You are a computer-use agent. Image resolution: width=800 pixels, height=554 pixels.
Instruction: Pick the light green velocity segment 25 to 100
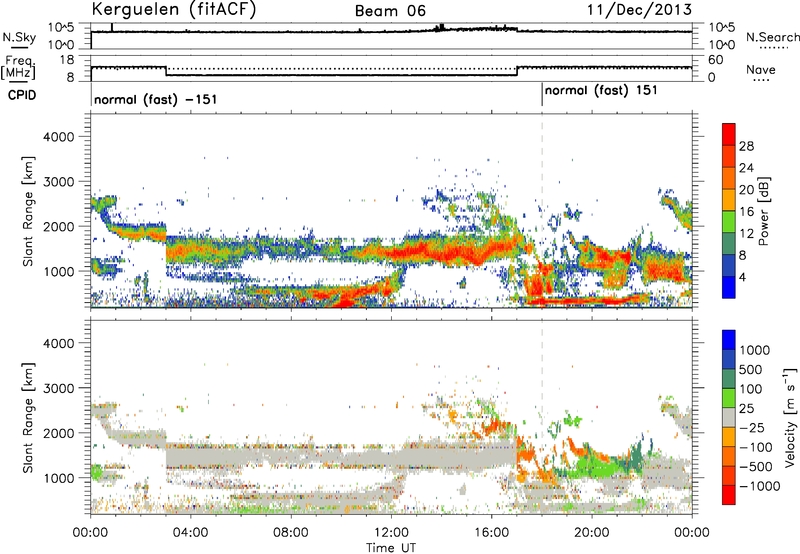[729, 398]
